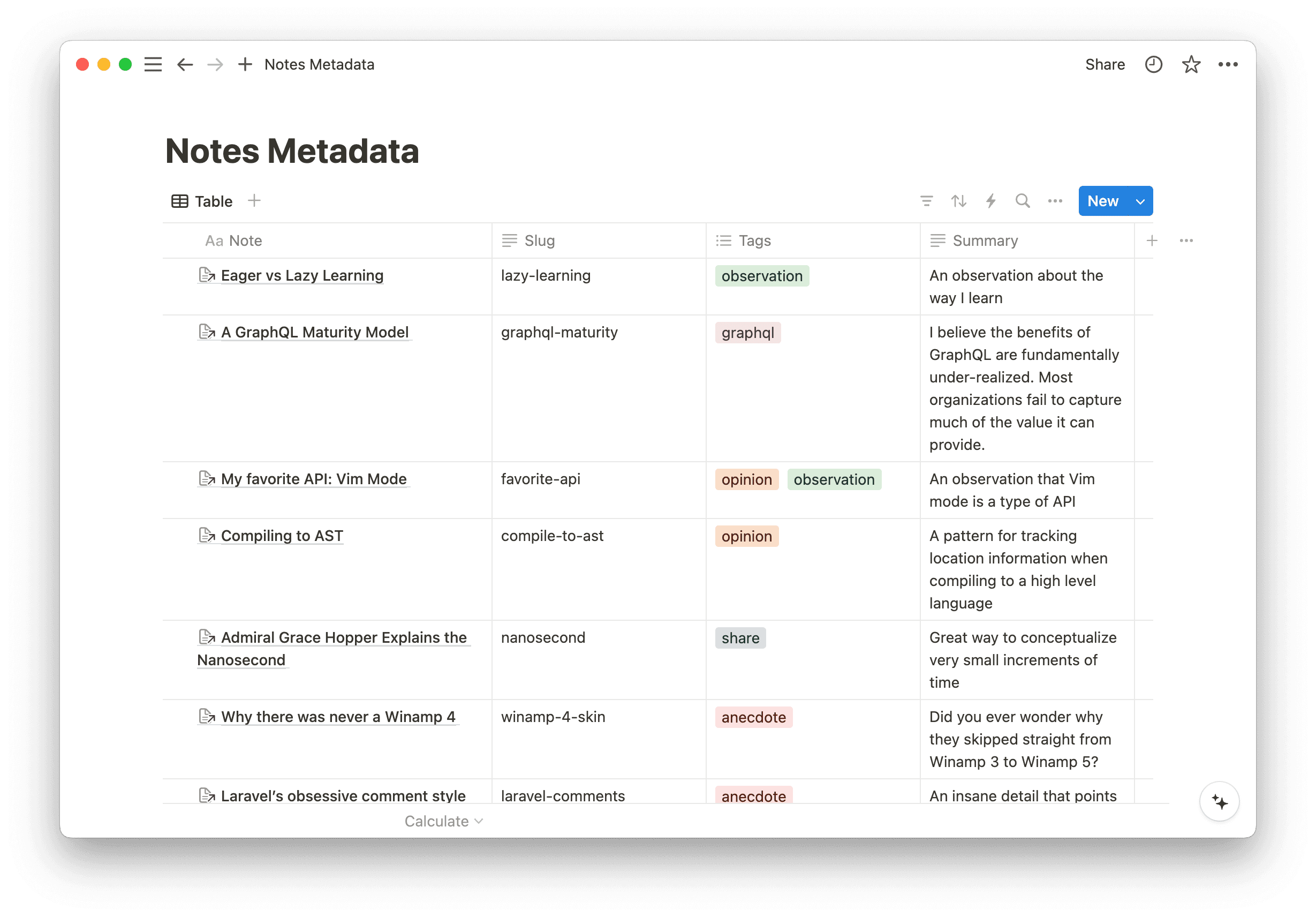Open the sidebar hamburger menu

point(153,64)
